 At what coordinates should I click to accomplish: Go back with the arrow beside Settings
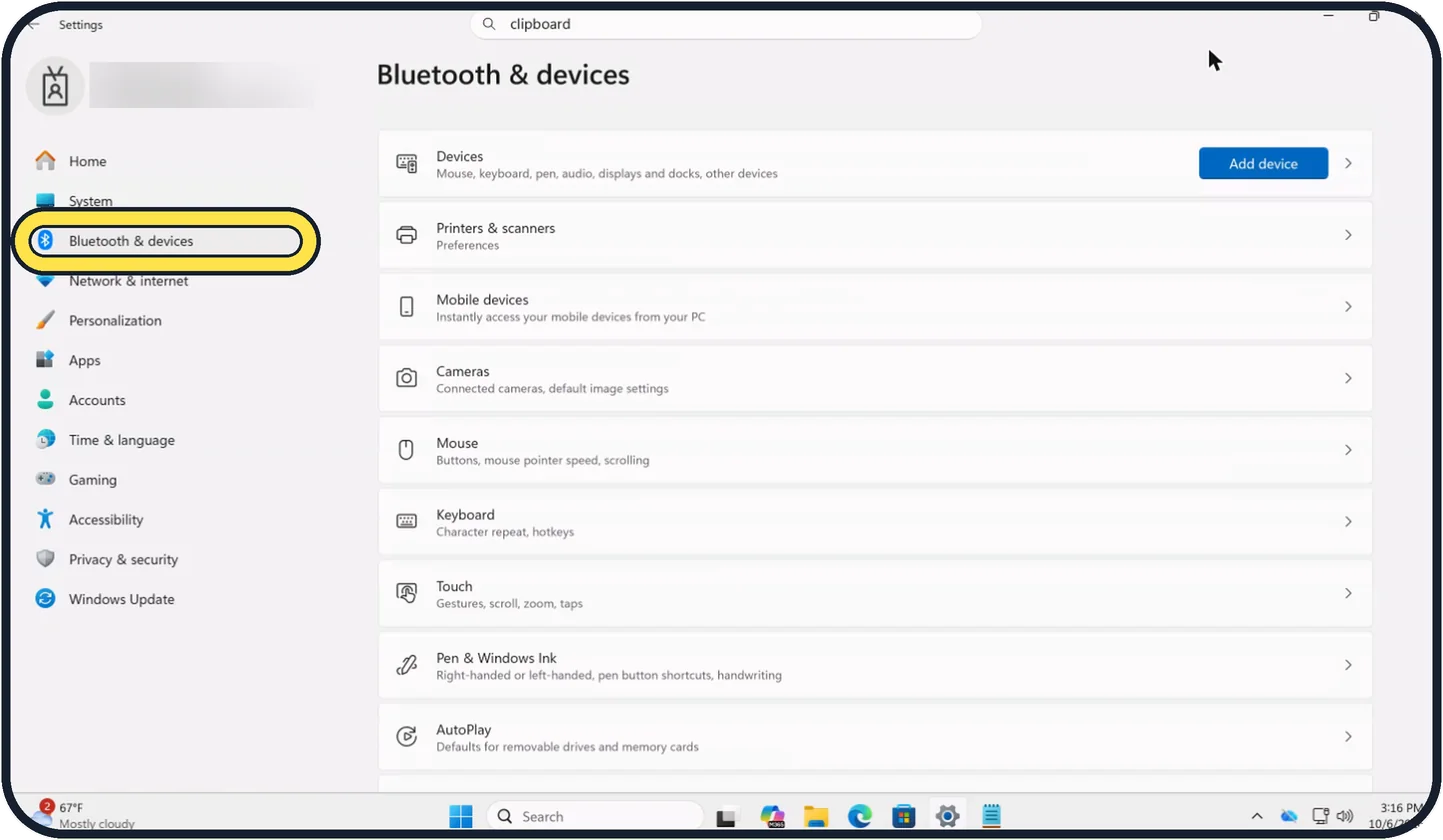[33, 24]
